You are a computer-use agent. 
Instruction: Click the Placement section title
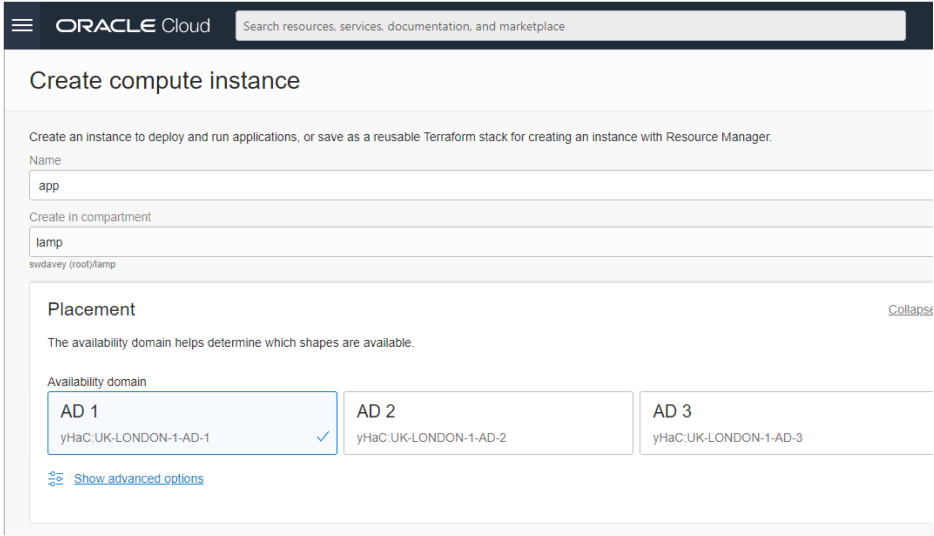click(91, 310)
